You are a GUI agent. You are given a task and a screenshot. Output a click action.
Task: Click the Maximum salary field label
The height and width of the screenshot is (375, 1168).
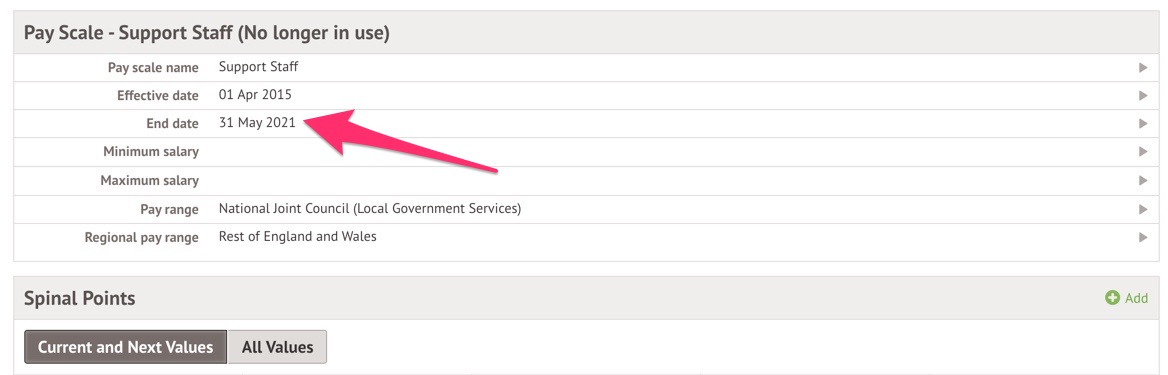click(150, 180)
